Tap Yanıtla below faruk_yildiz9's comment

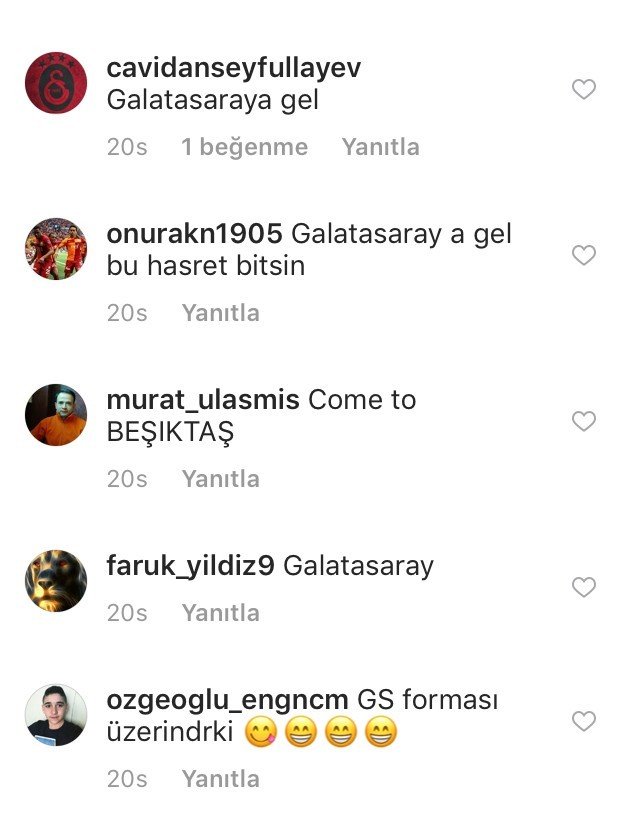pyautogui.click(x=221, y=613)
